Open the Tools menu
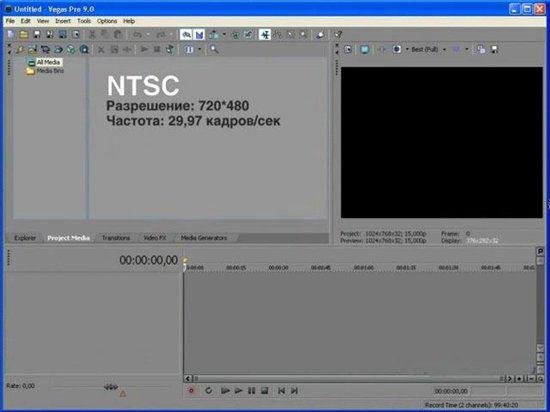The width and height of the screenshot is (550, 412). point(84,21)
